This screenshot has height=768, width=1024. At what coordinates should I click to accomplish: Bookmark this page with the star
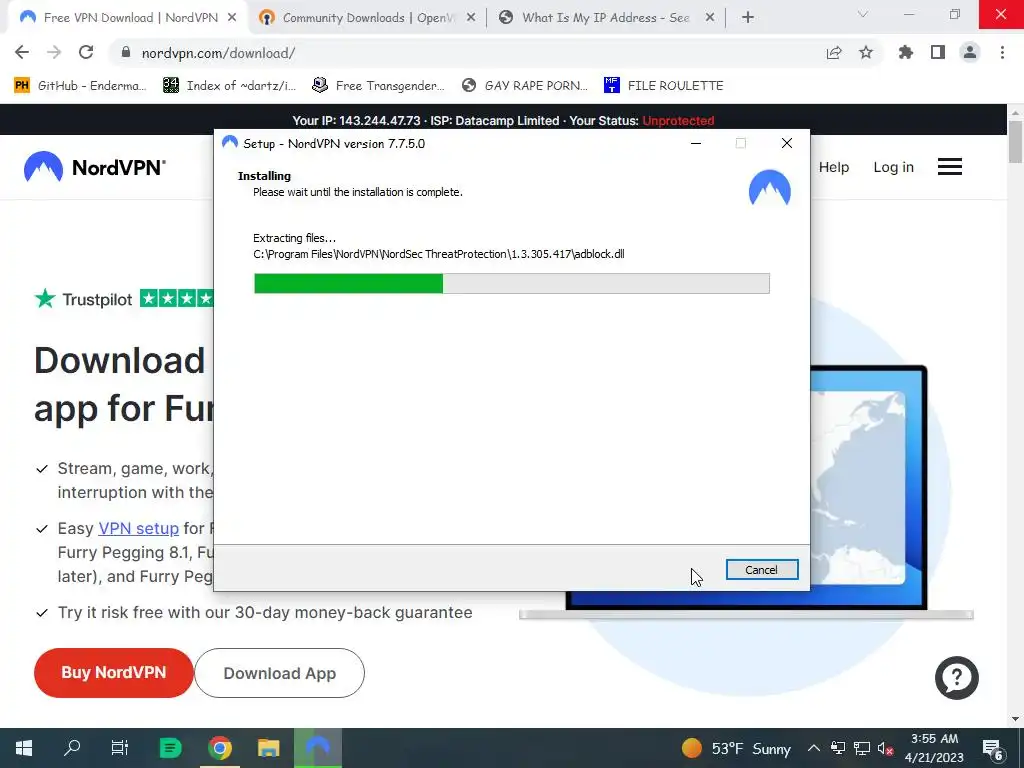tap(866, 53)
